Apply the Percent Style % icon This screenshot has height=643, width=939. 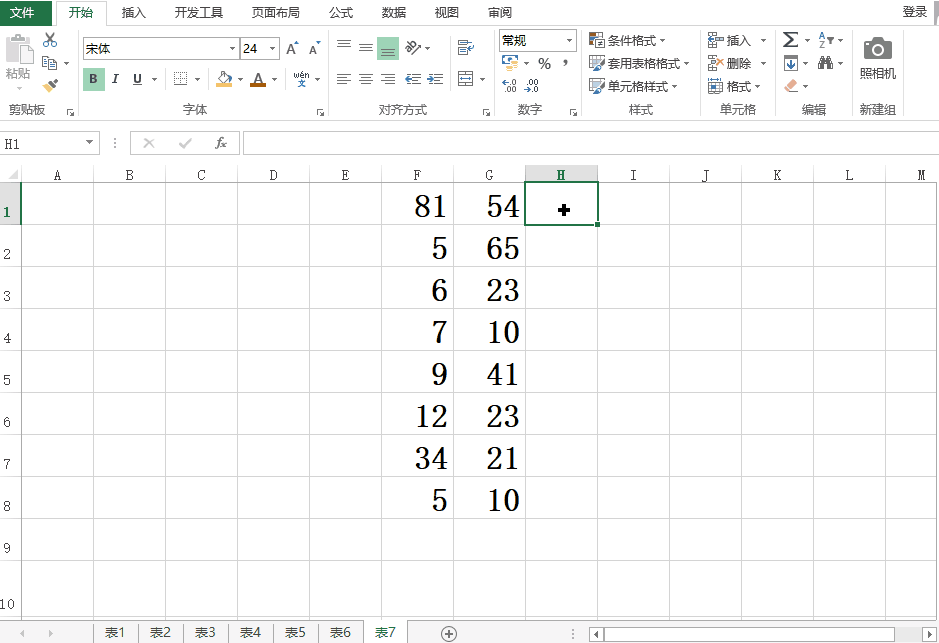pyautogui.click(x=543, y=62)
